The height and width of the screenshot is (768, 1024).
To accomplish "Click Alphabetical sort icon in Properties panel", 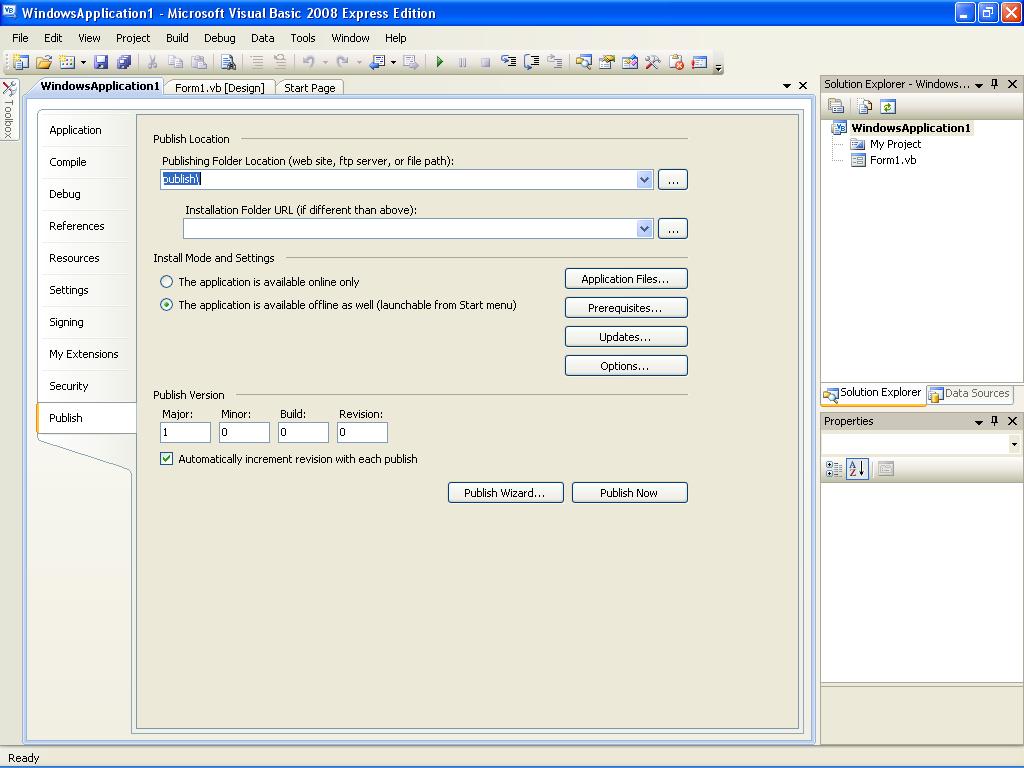I will coord(857,468).
